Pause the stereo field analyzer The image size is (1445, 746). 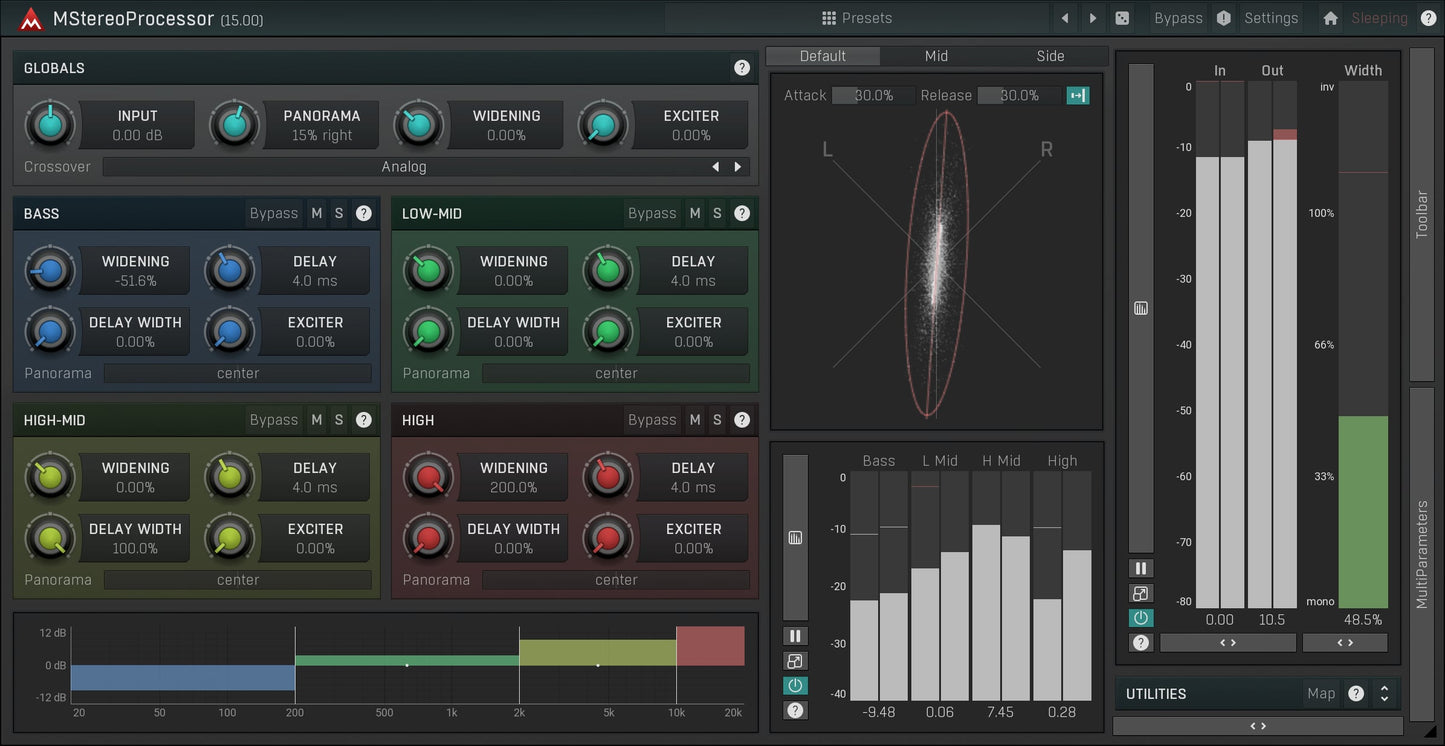1140,567
